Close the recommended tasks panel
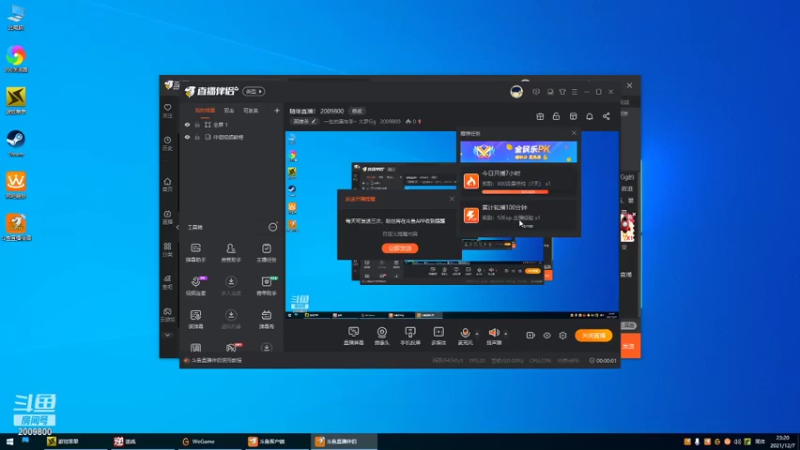 (x=574, y=133)
